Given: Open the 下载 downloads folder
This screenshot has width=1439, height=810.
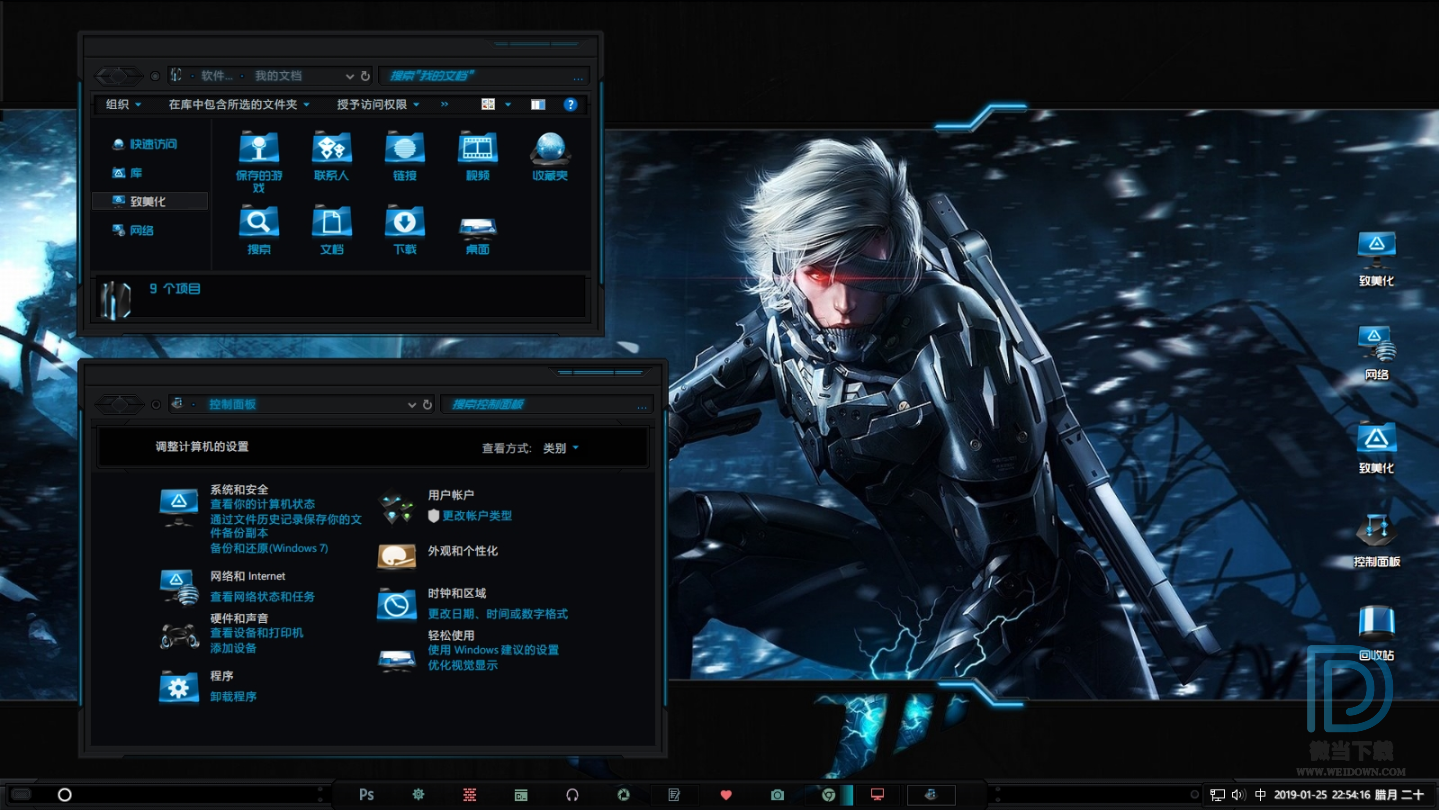Looking at the screenshot, I should (405, 230).
